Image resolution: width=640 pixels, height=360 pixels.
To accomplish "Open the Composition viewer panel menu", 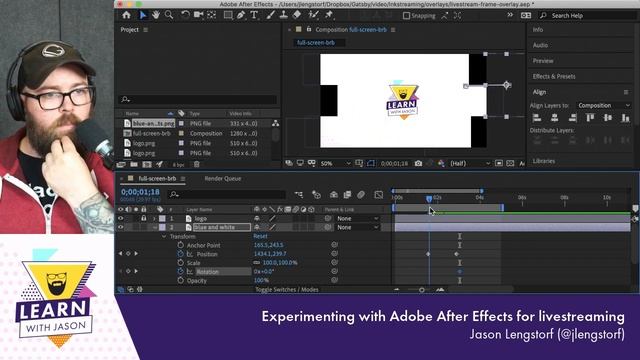I will click(x=393, y=30).
